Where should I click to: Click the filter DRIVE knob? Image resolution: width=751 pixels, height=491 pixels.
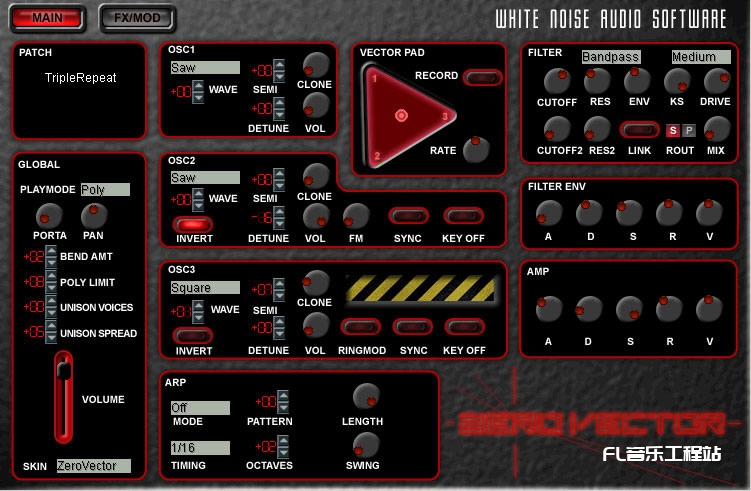click(x=717, y=81)
